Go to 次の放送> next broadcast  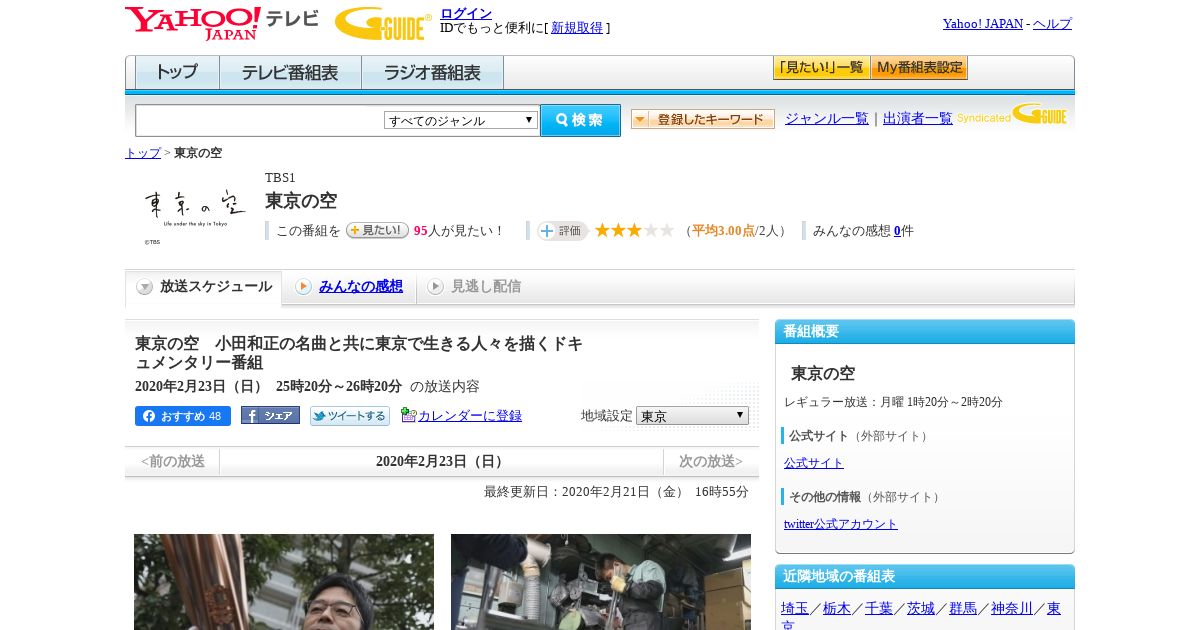click(x=711, y=461)
